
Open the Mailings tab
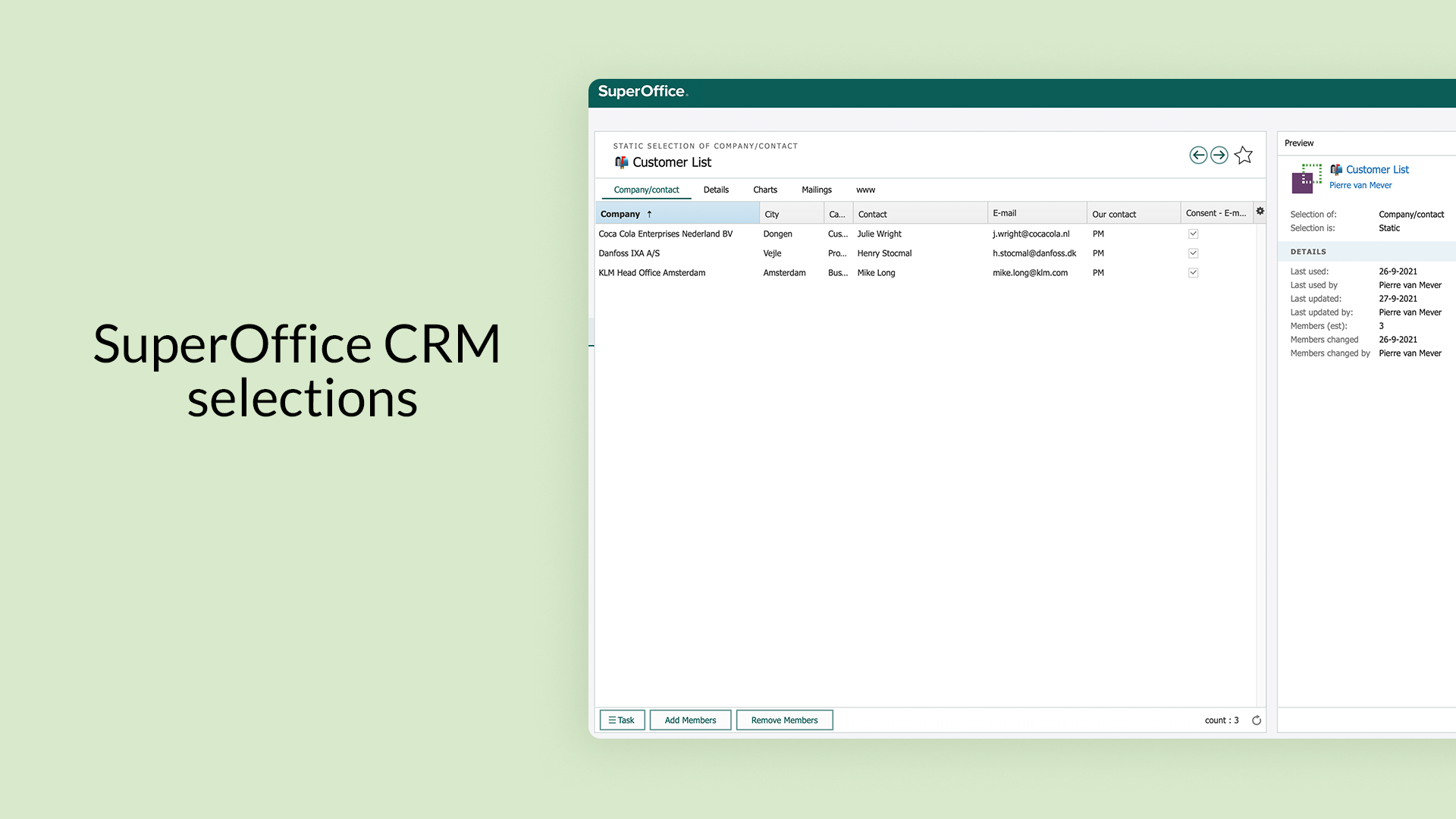pyautogui.click(x=817, y=190)
